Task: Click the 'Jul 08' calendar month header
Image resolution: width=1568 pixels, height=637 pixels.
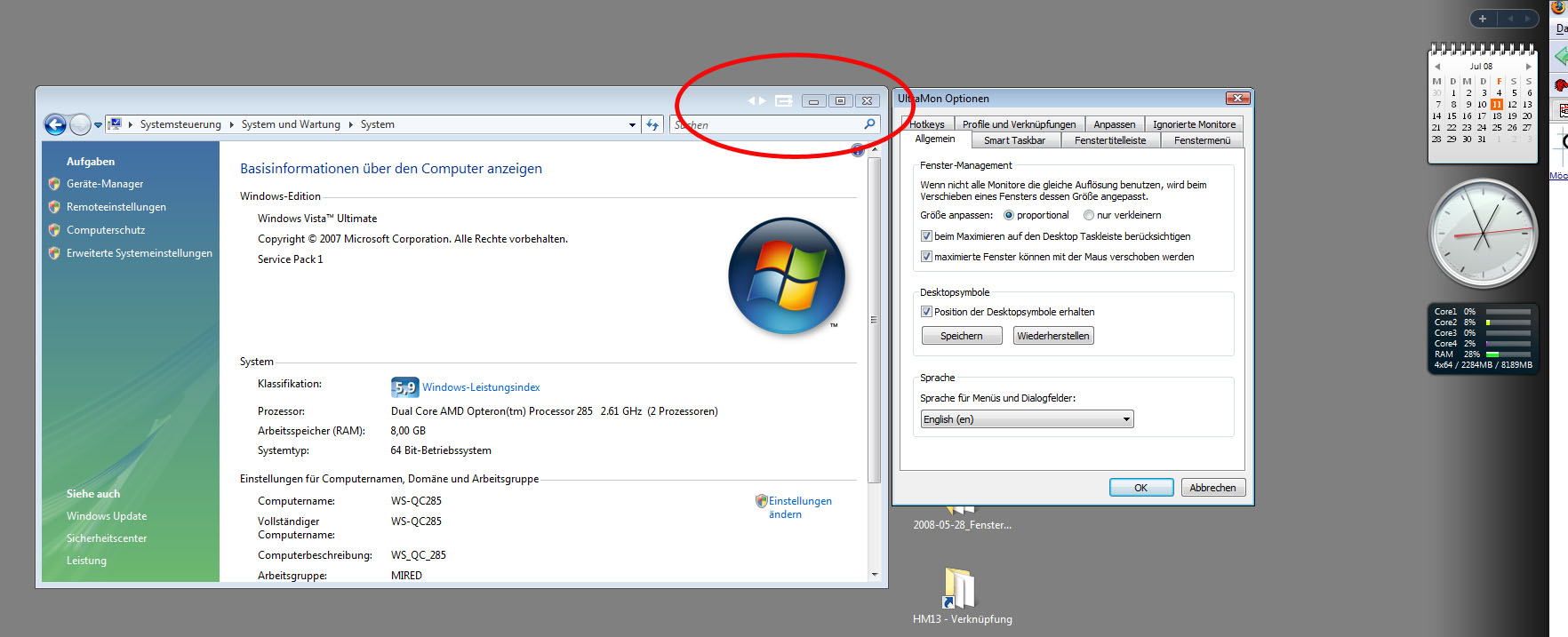Action: click(x=1481, y=67)
